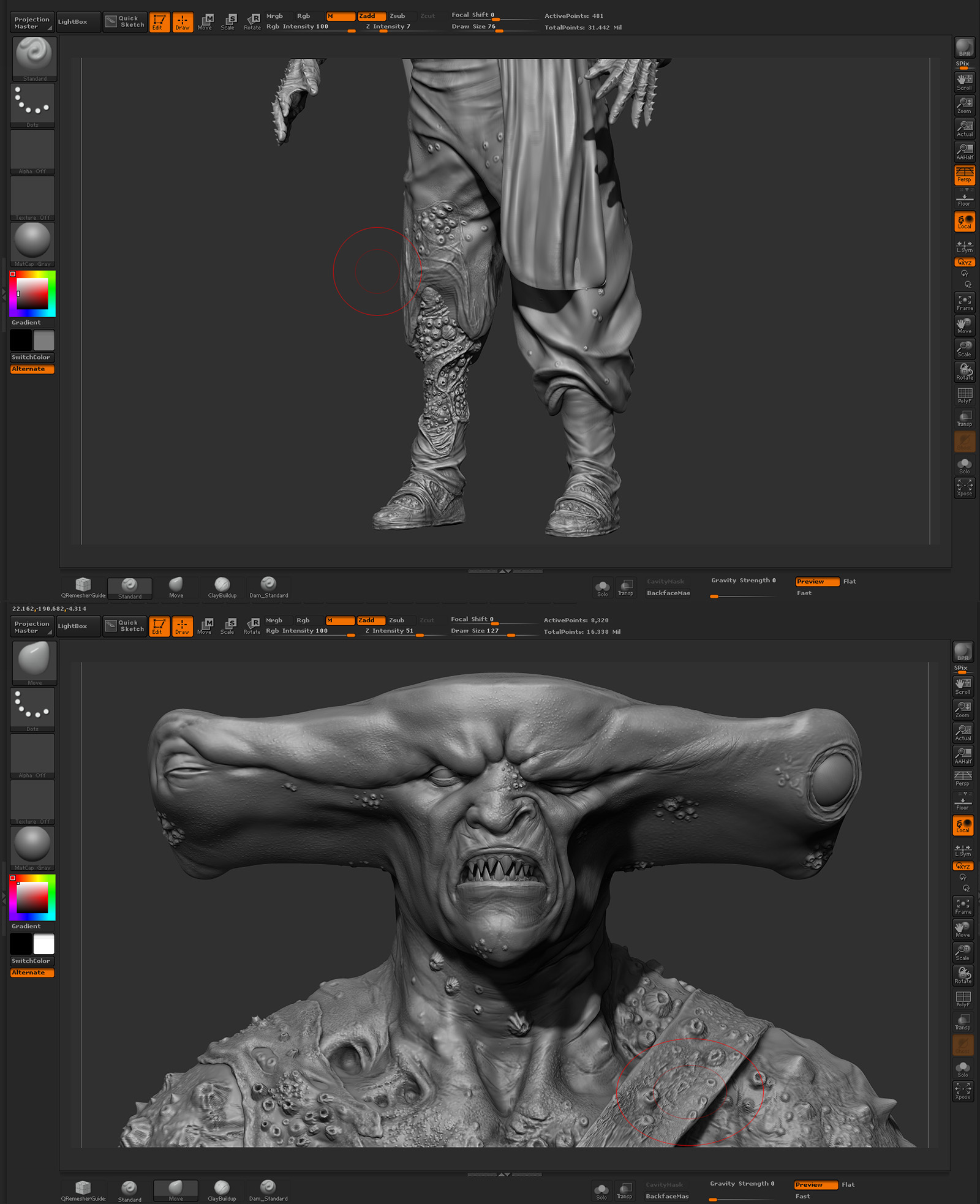Toggle Floor grid in top window
This screenshot has width=980, height=1204.
965,198
